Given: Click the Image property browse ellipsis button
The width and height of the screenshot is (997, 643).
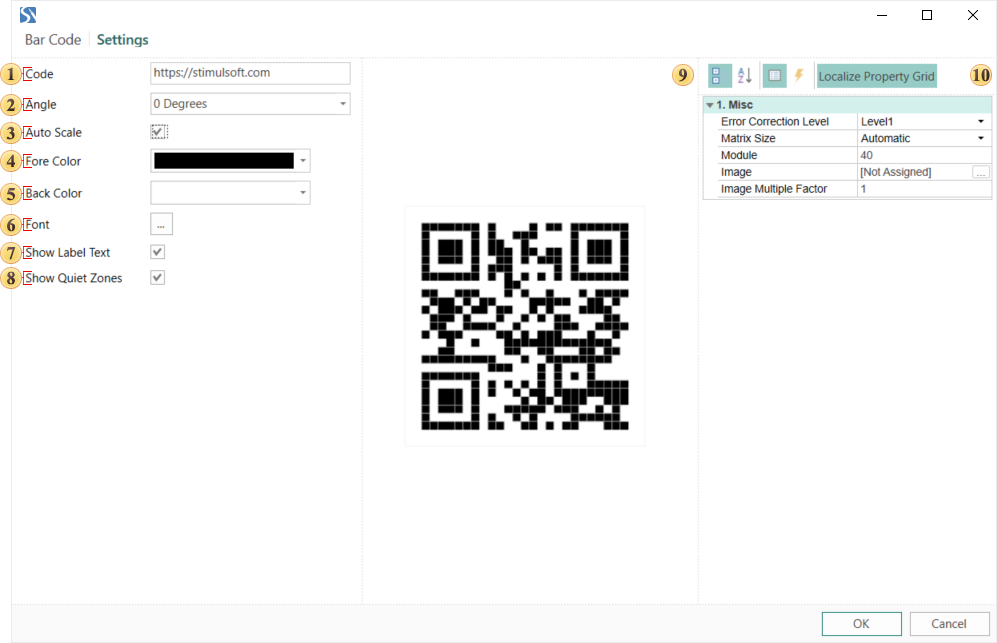Looking at the screenshot, I should (981, 172).
